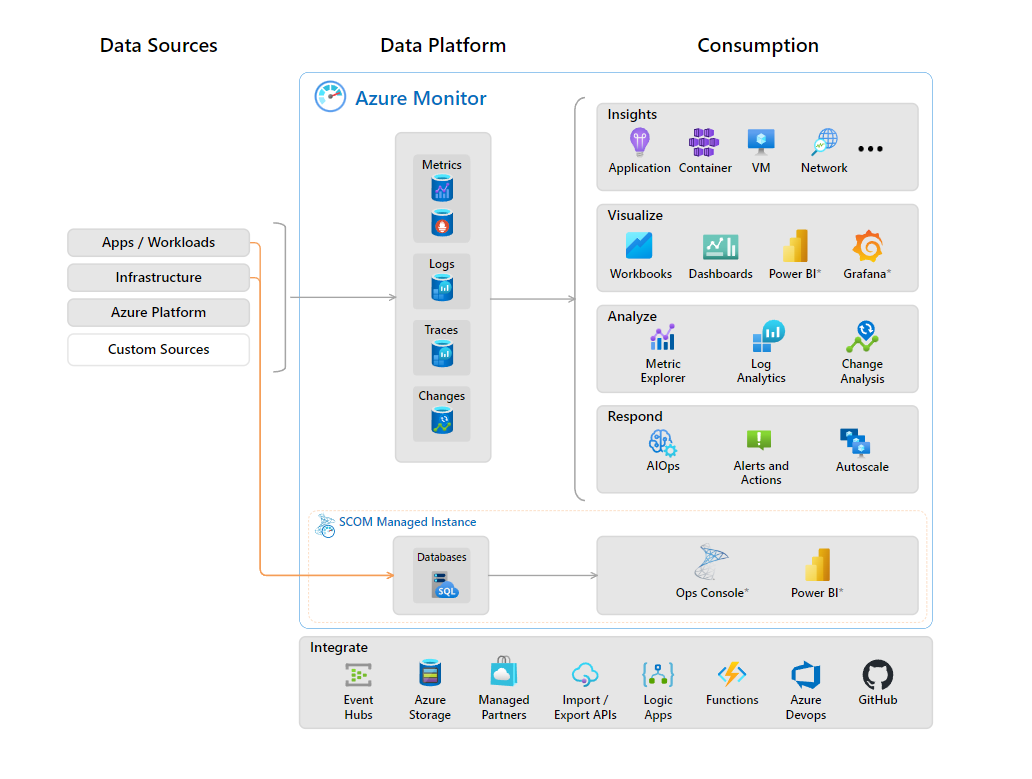Select the Power BI icon under Visualize
Image resolution: width=1032 pixels, height=779 pixels.
(x=795, y=246)
